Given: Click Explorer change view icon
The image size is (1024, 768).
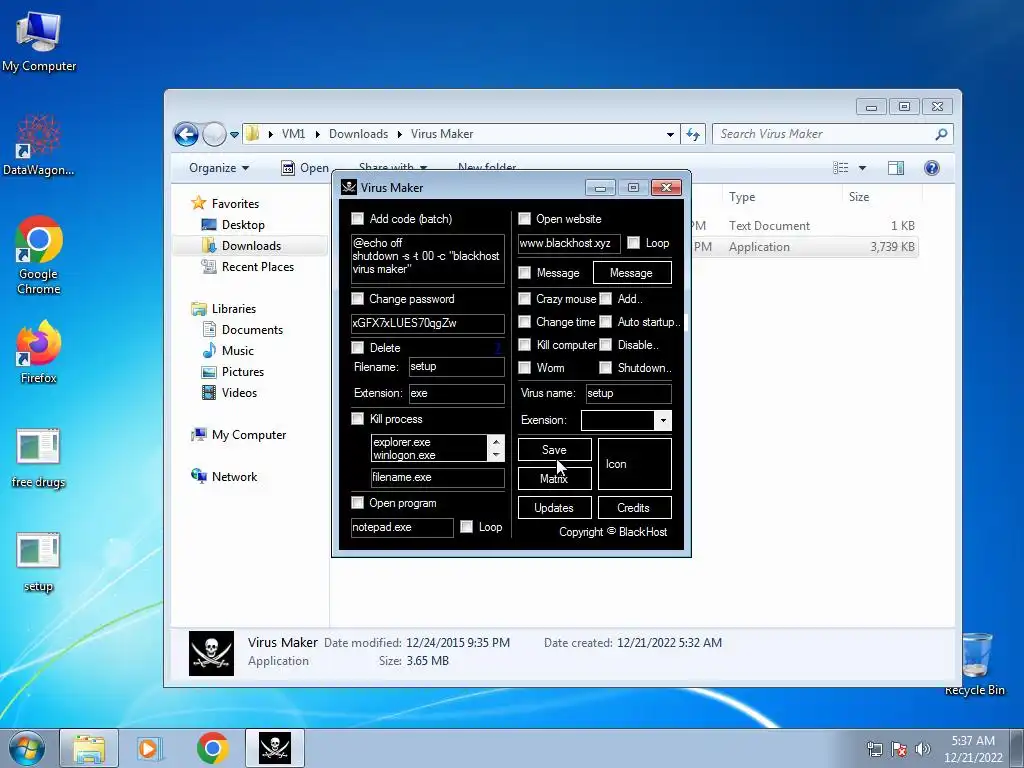Looking at the screenshot, I should (840, 168).
